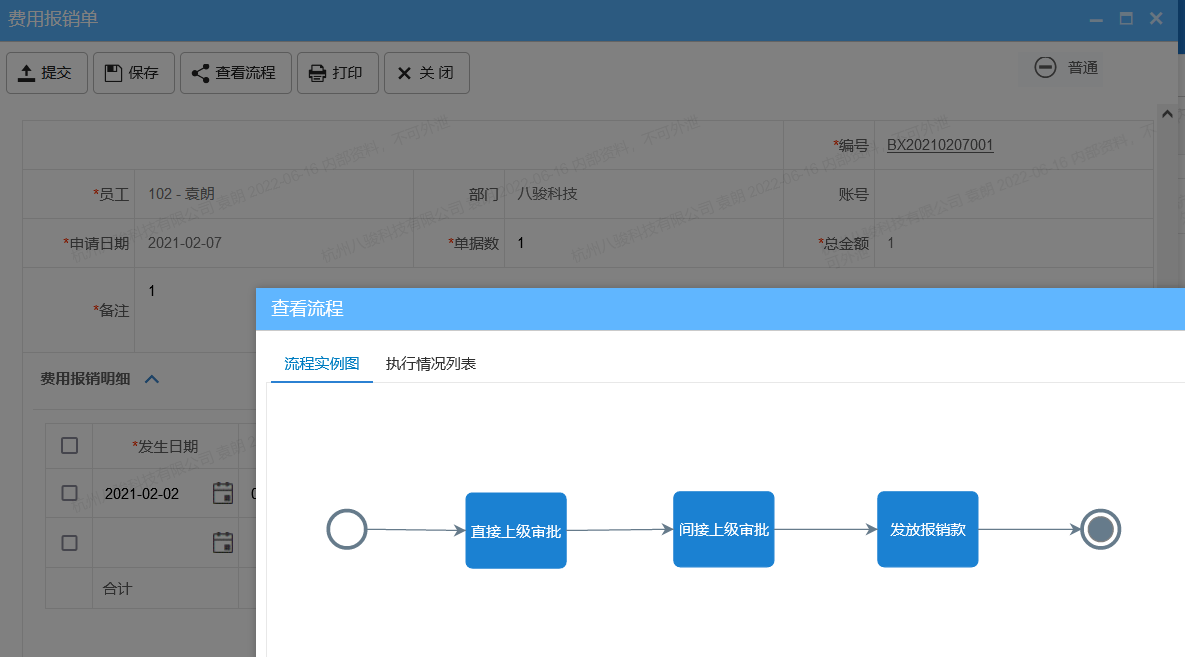This screenshot has width=1185, height=657.
Task: Check the checkbox for the 2021-02-02 expense row
Action: tap(68, 492)
